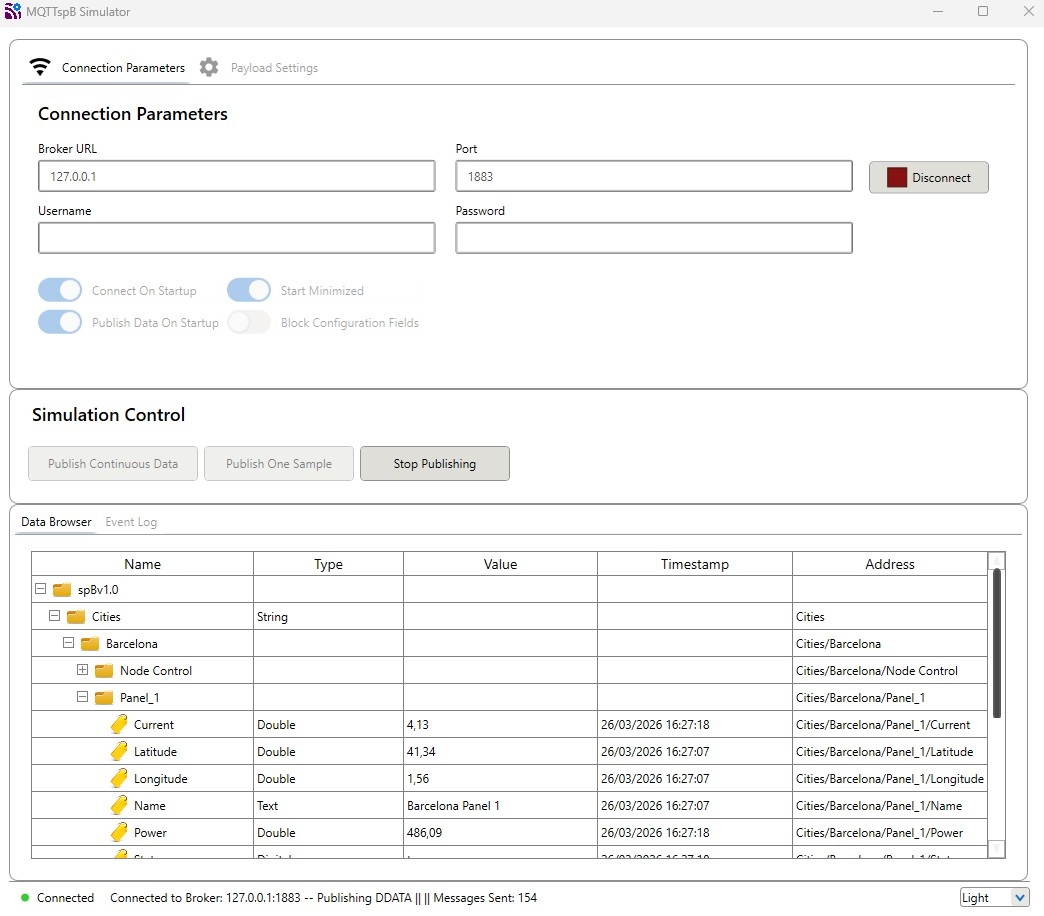Click the Power tag icon
Image resolution: width=1044 pixels, height=916 pixels.
(x=119, y=833)
